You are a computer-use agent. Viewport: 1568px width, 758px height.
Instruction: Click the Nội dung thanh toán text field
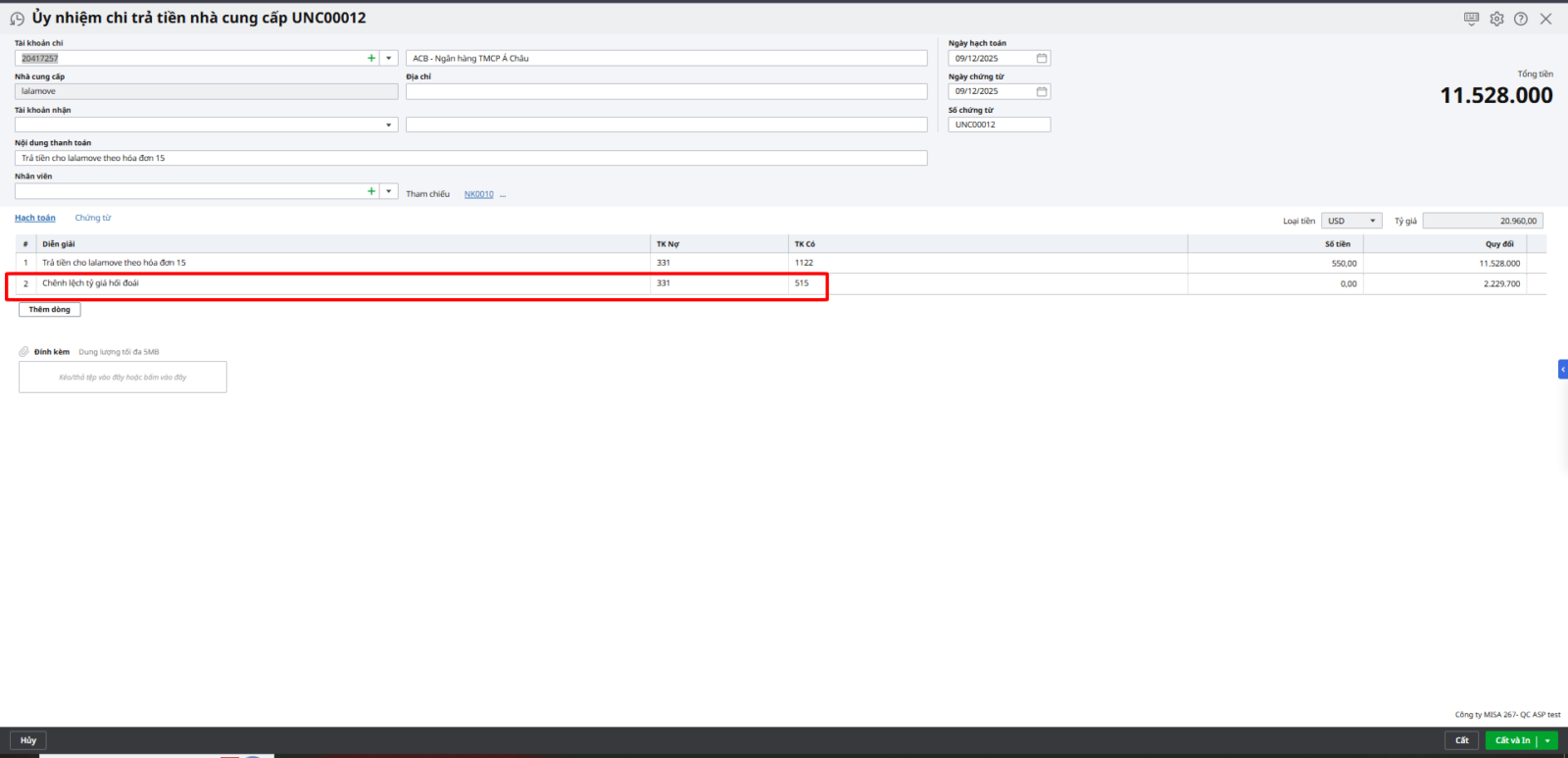pos(470,158)
